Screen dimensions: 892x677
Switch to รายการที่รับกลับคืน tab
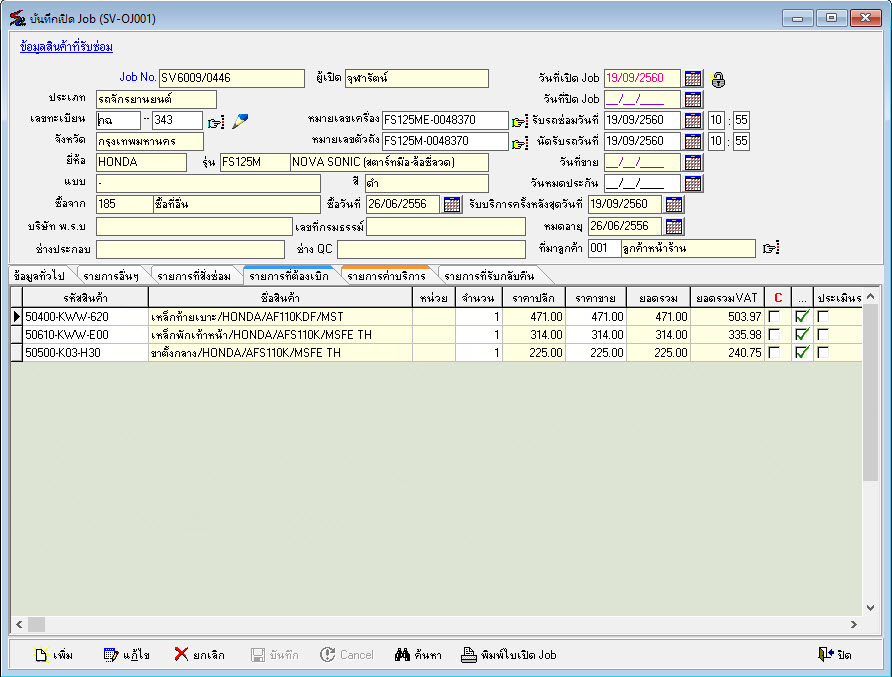click(489, 276)
